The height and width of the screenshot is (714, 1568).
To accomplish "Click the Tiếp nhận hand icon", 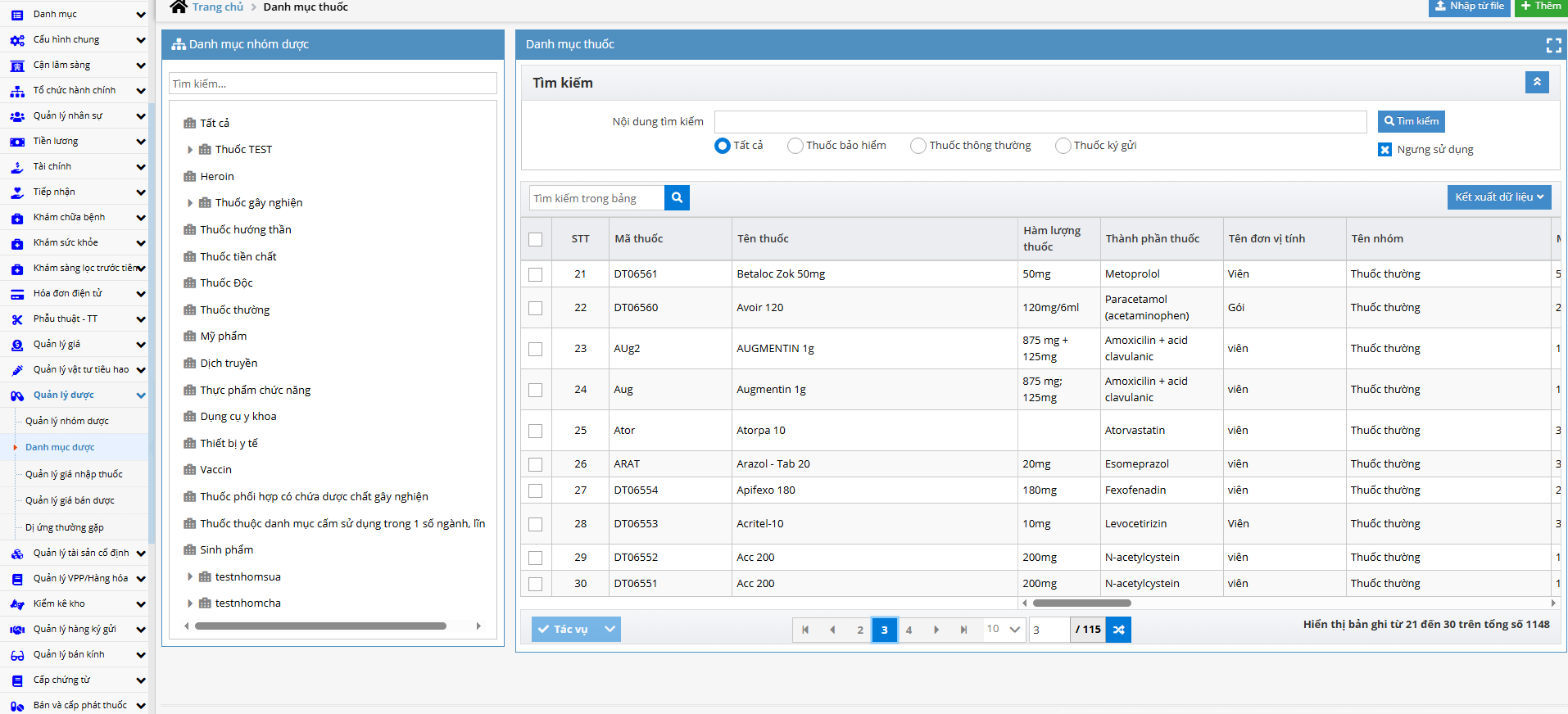I will pyautogui.click(x=17, y=192).
